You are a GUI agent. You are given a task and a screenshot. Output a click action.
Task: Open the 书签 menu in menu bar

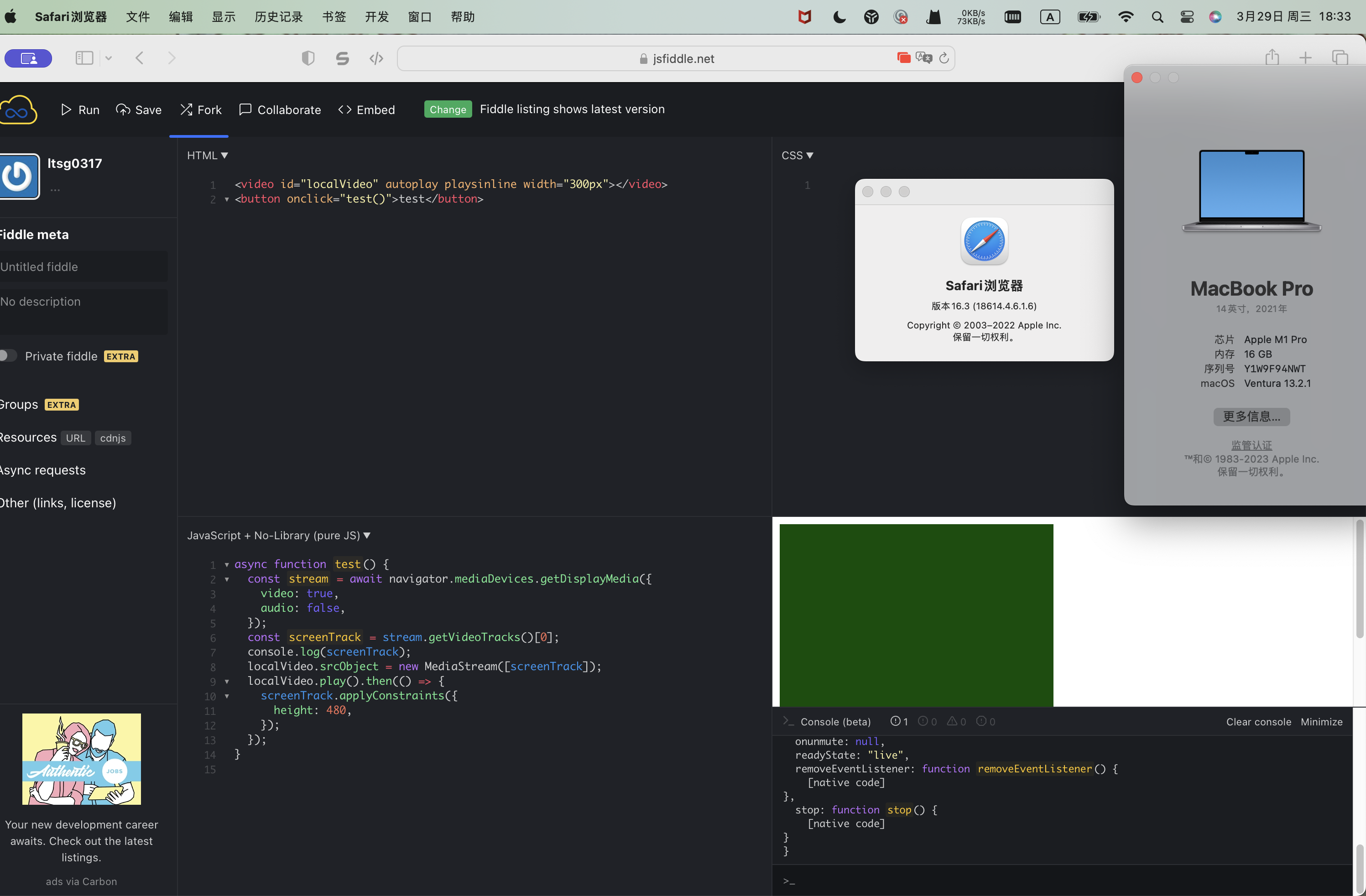coord(334,17)
